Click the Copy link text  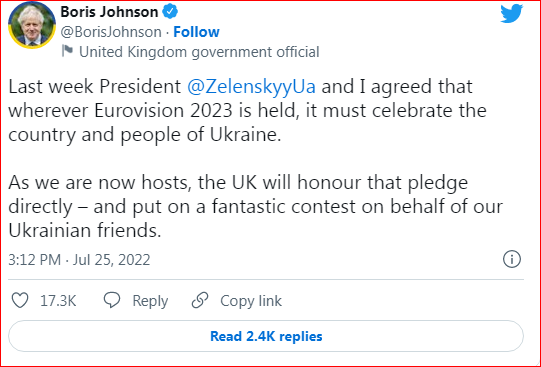251,301
